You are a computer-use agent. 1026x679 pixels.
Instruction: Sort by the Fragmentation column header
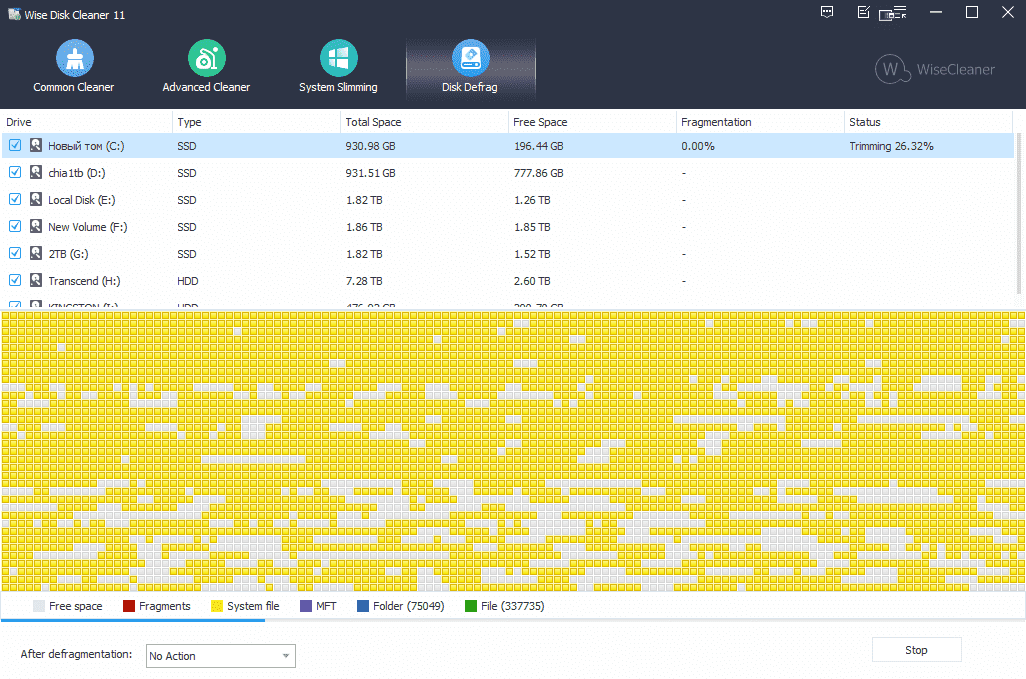click(760, 122)
